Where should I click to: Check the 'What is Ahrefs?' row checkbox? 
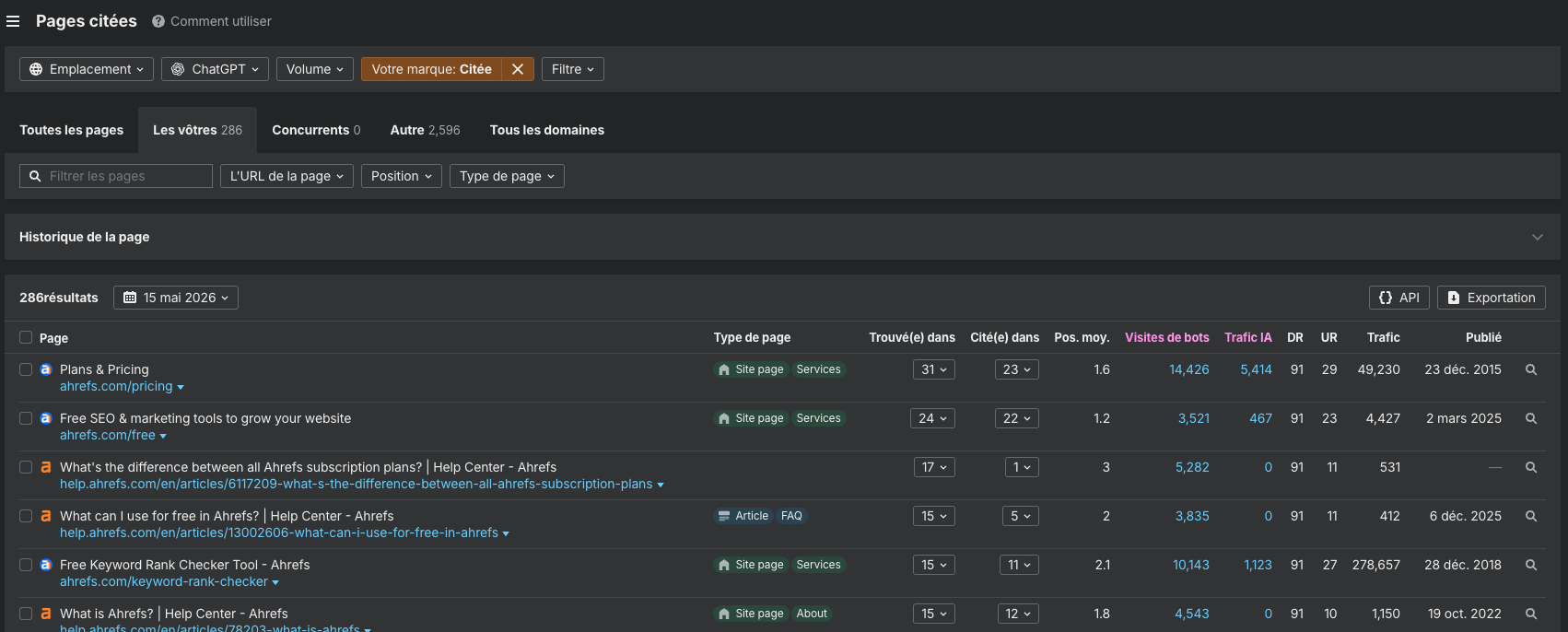click(x=26, y=614)
